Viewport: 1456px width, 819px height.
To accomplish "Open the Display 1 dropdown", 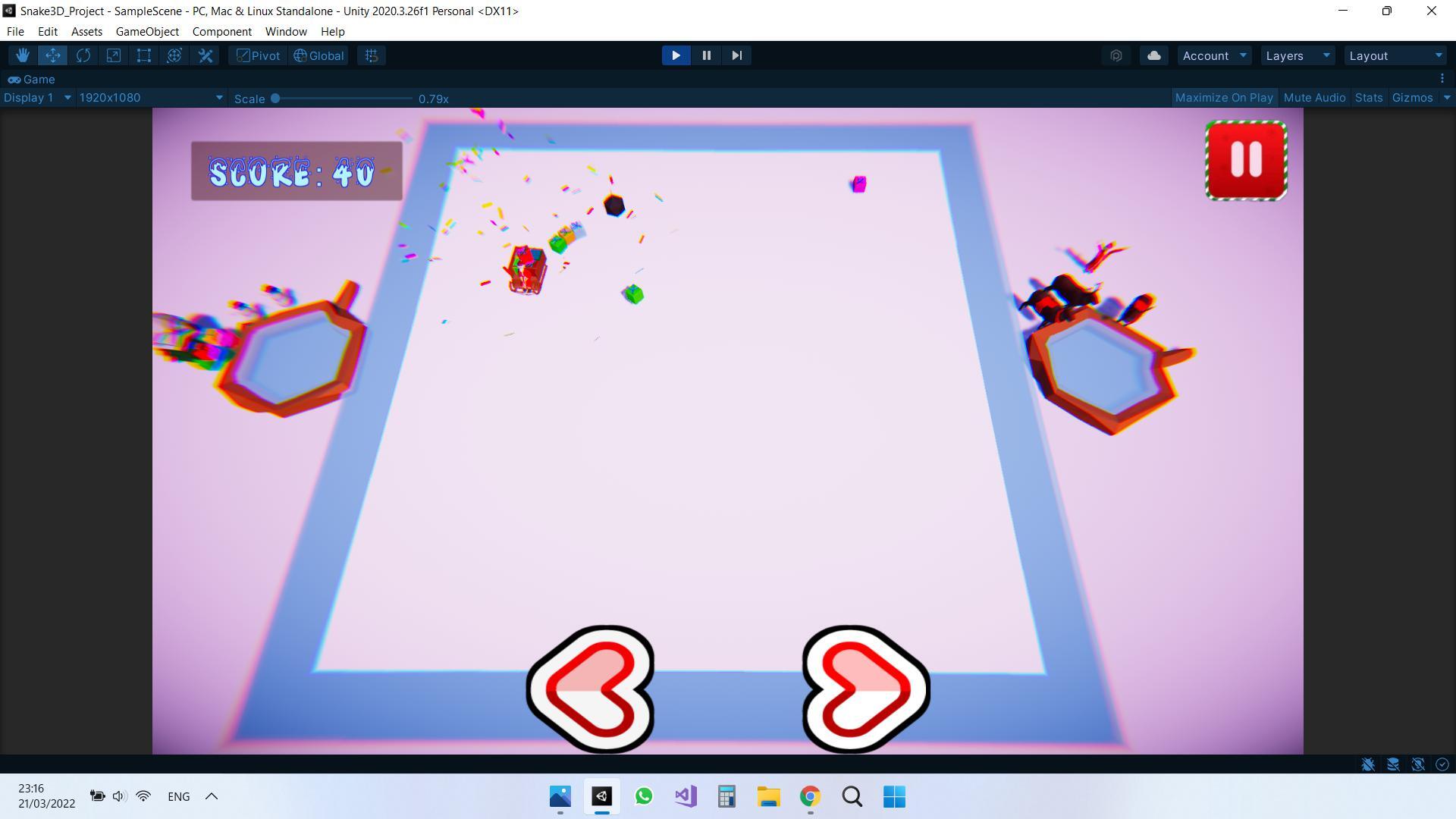I will point(36,97).
